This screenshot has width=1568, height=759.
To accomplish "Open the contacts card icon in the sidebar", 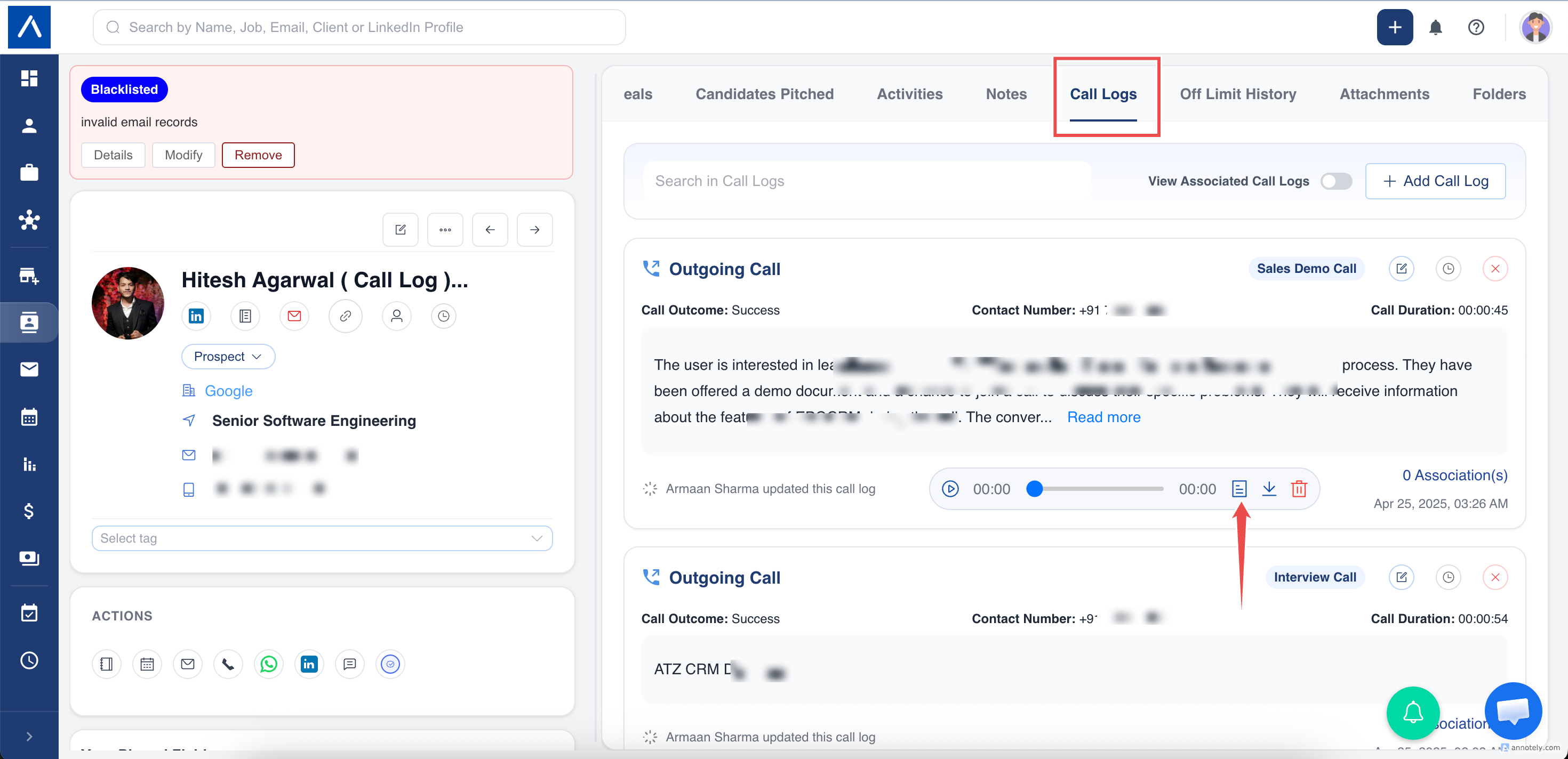I will pos(29,322).
